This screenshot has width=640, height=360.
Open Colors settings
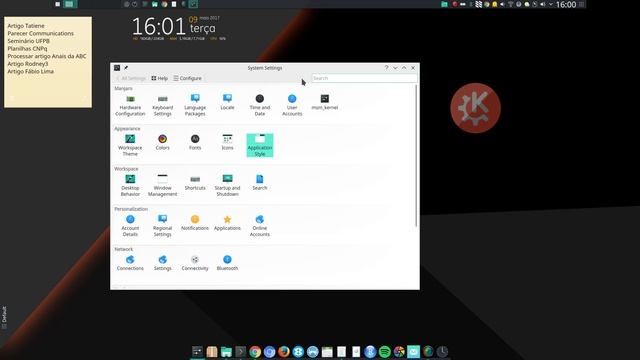[162, 142]
